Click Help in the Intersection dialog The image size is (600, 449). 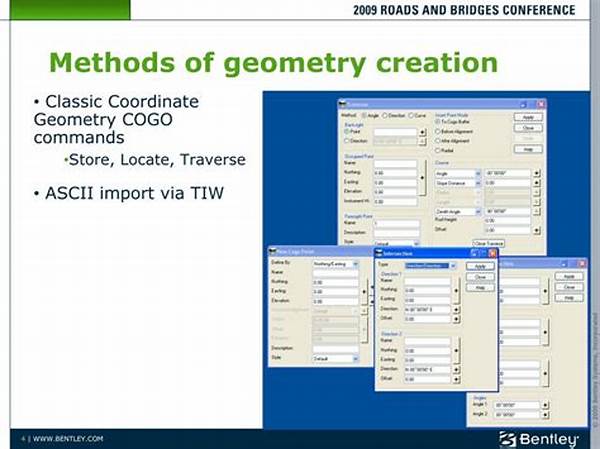[480, 288]
